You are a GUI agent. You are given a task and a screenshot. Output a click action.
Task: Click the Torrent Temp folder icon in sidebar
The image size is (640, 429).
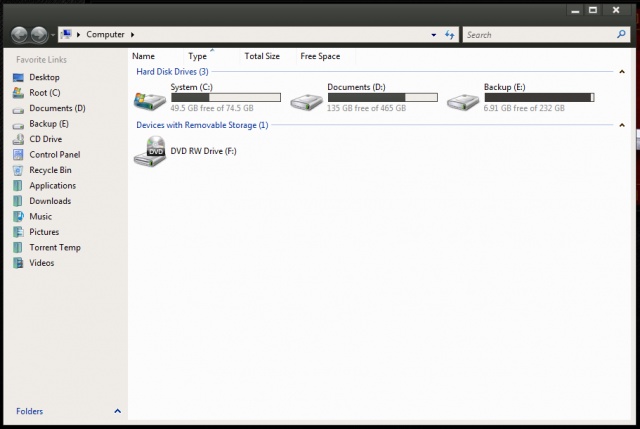click(x=18, y=248)
